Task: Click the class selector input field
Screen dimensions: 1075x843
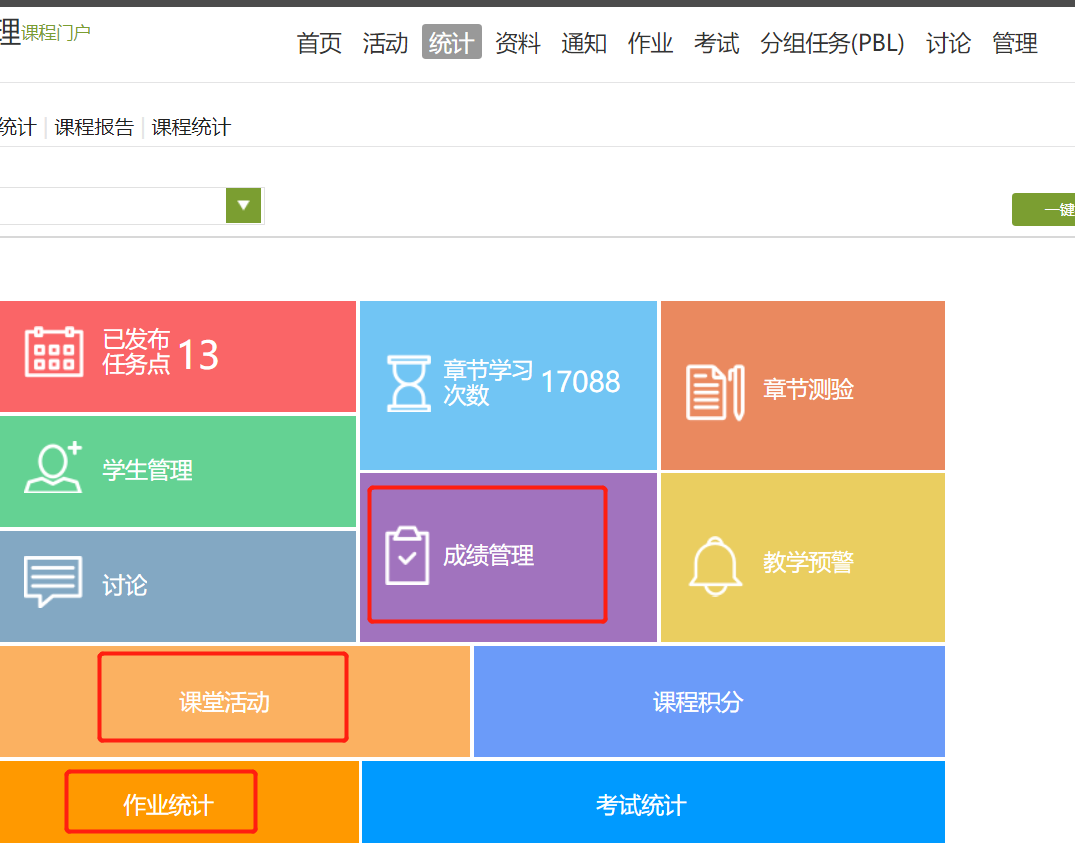Action: 110,205
